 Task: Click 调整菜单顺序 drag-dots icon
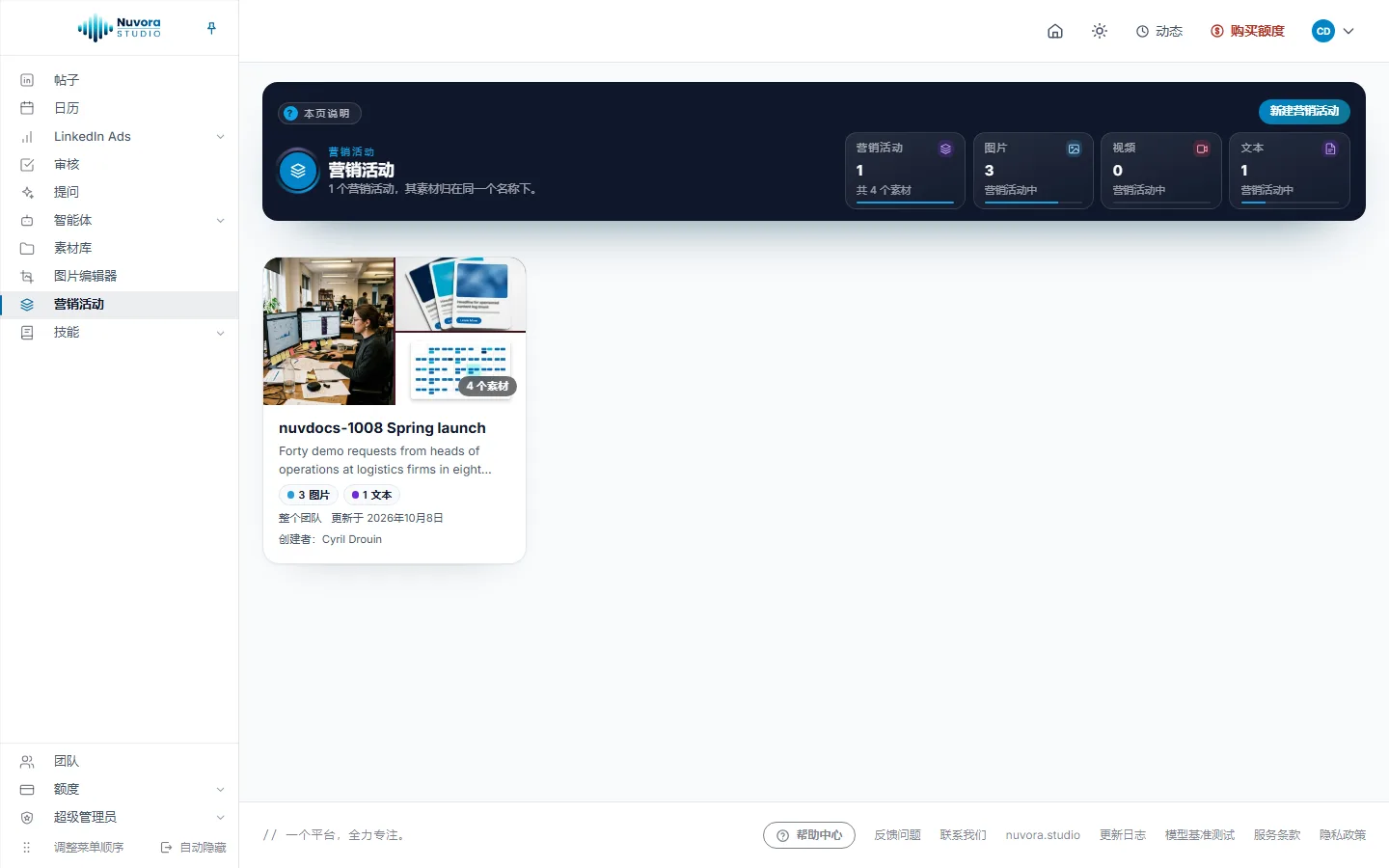(x=27, y=847)
